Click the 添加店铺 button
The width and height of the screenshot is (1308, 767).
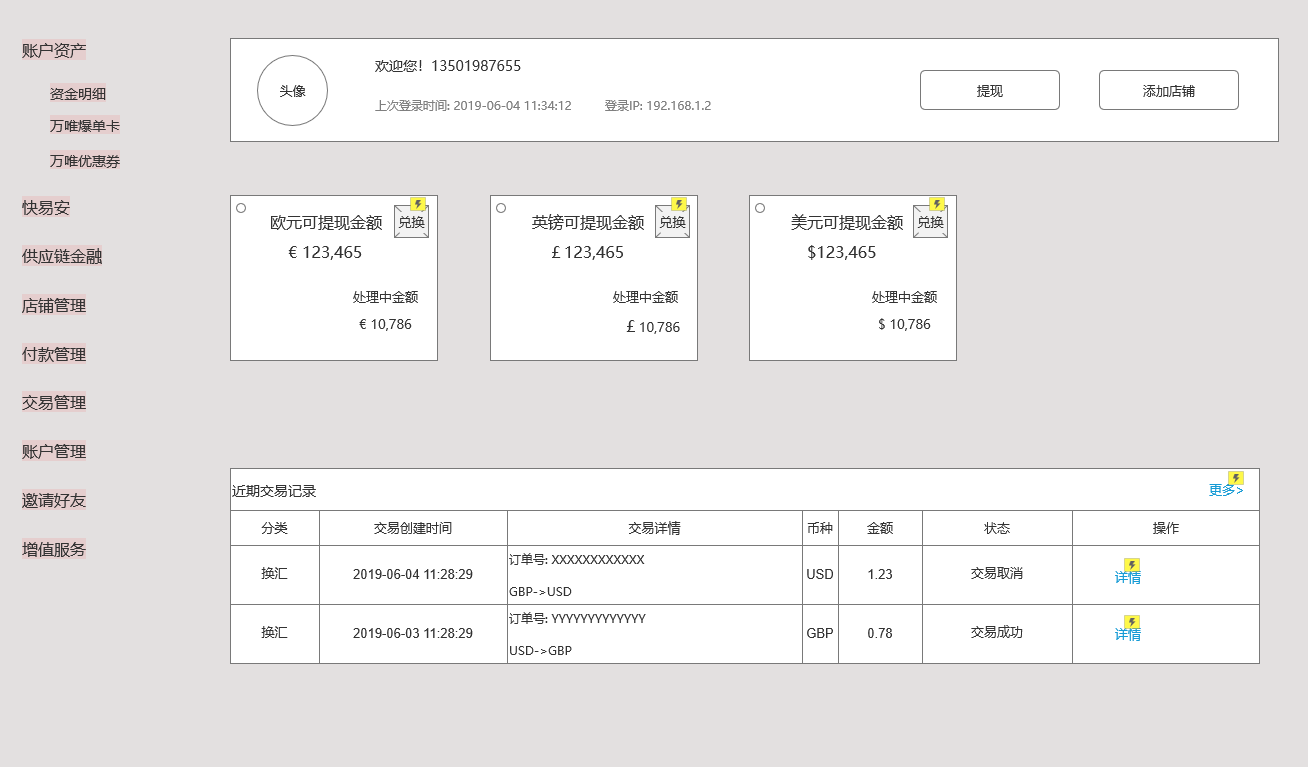1169,90
